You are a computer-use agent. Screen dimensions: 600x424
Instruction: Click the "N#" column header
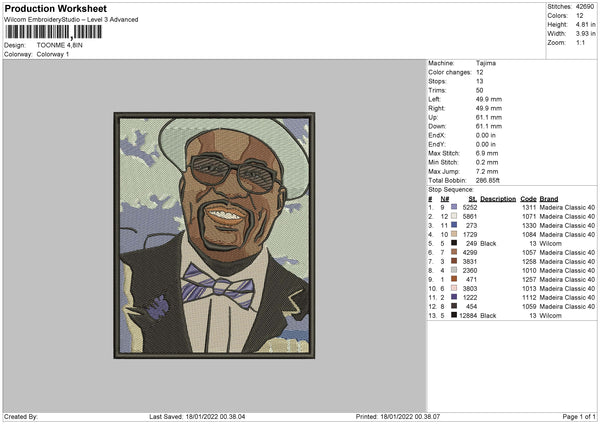click(444, 199)
